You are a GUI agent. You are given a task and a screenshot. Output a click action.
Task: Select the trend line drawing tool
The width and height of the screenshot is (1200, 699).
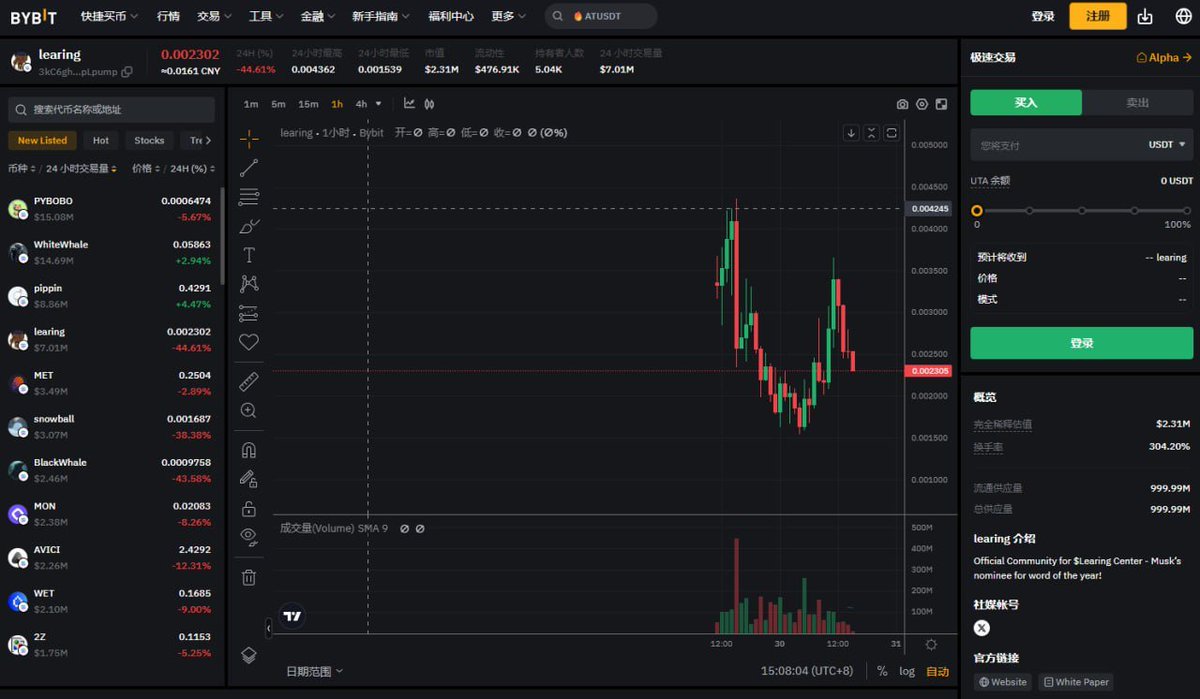coord(249,168)
